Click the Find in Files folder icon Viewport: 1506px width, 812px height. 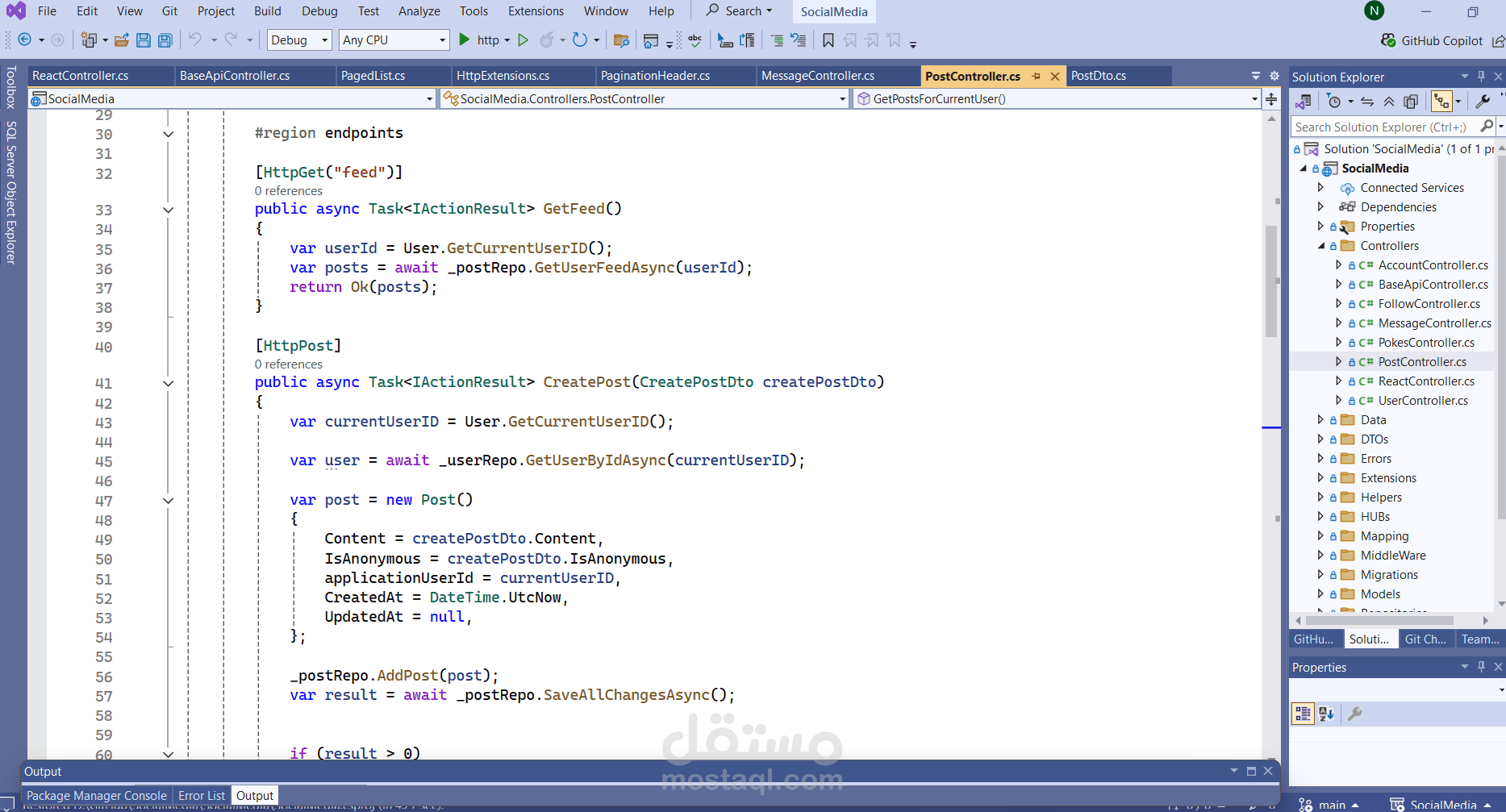click(x=620, y=40)
